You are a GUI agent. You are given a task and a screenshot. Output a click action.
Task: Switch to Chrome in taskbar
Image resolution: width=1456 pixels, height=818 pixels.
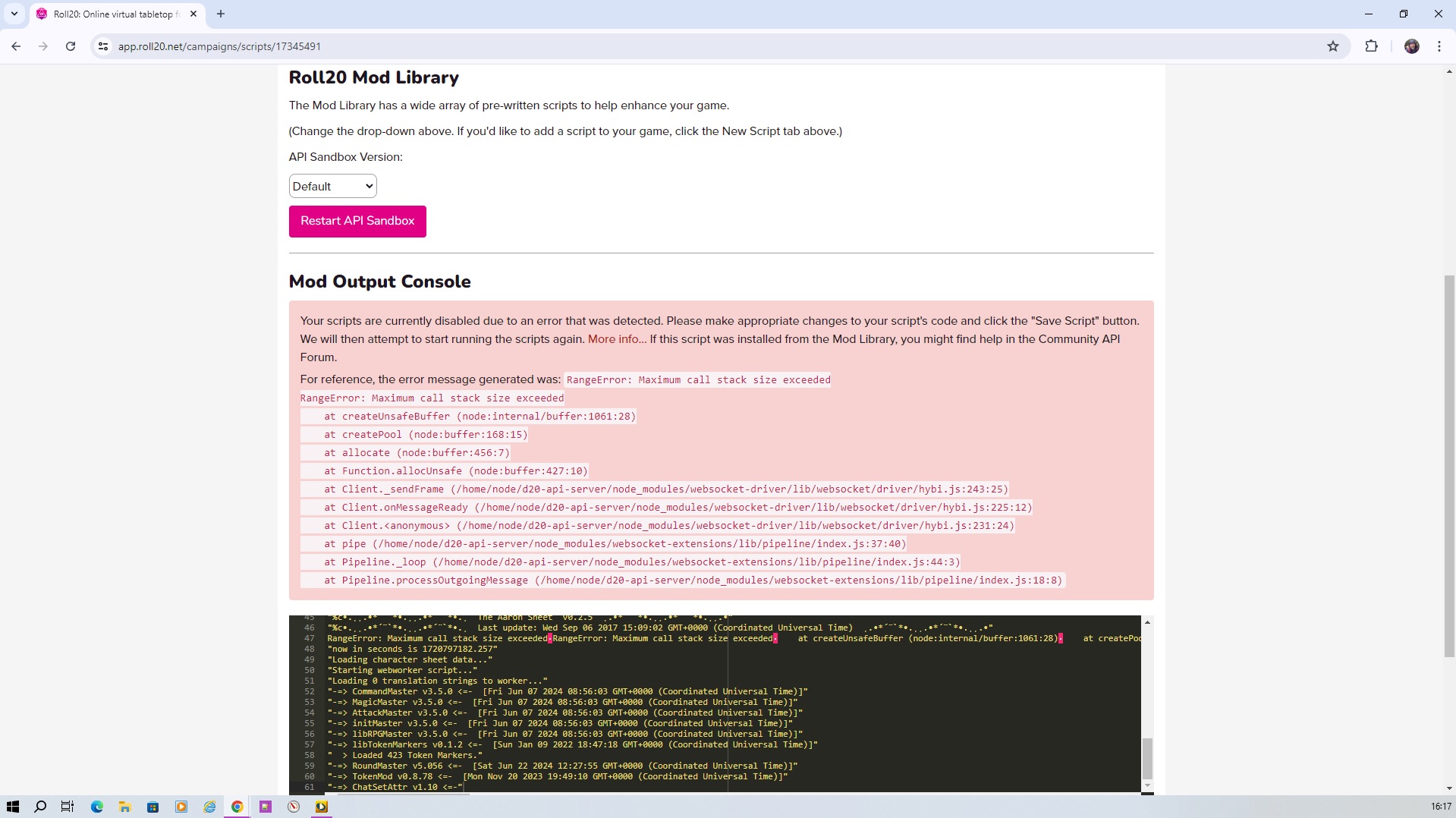pyautogui.click(x=237, y=807)
